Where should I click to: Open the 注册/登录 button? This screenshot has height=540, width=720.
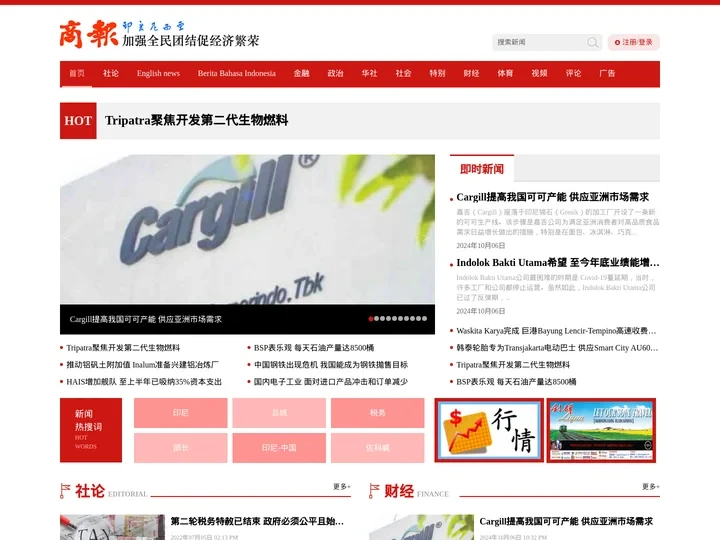[634, 42]
